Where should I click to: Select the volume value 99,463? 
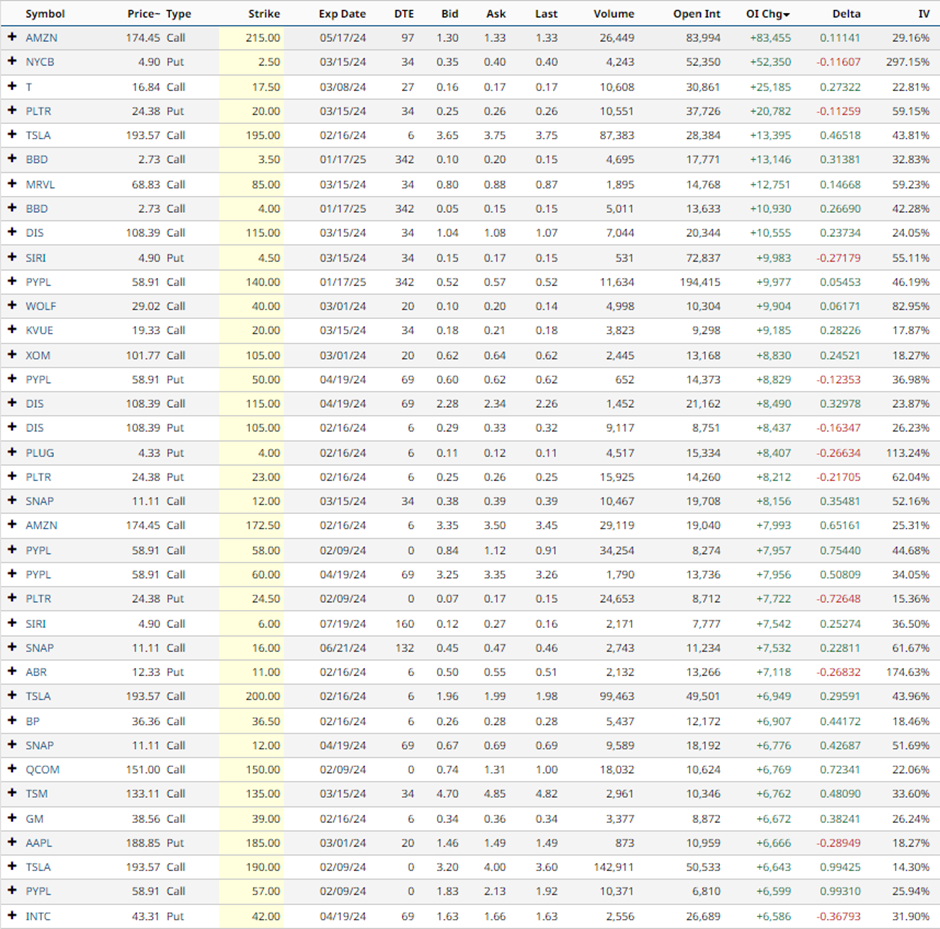616,696
